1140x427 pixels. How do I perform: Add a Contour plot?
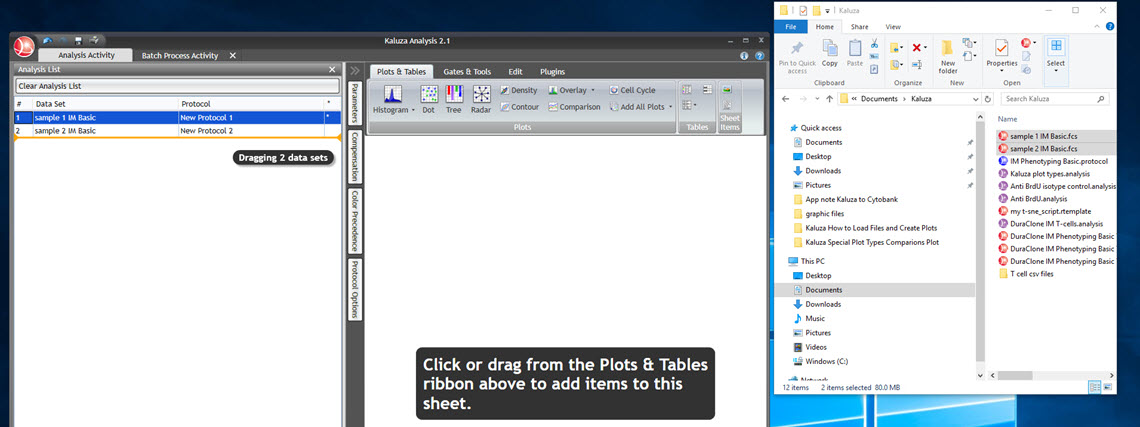519,107
